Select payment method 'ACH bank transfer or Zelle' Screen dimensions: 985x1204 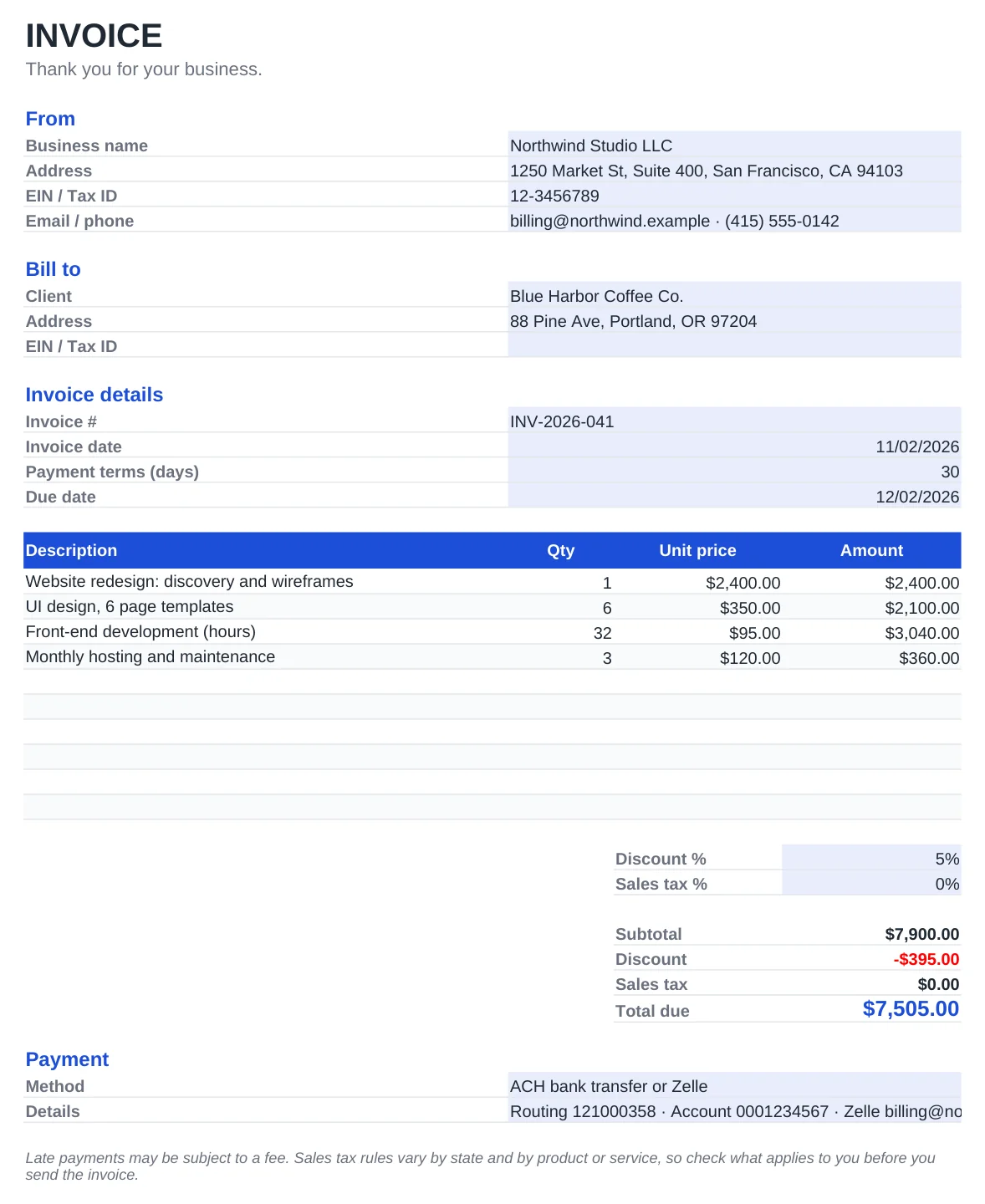pyautogui.click(x=734, y=1084)
